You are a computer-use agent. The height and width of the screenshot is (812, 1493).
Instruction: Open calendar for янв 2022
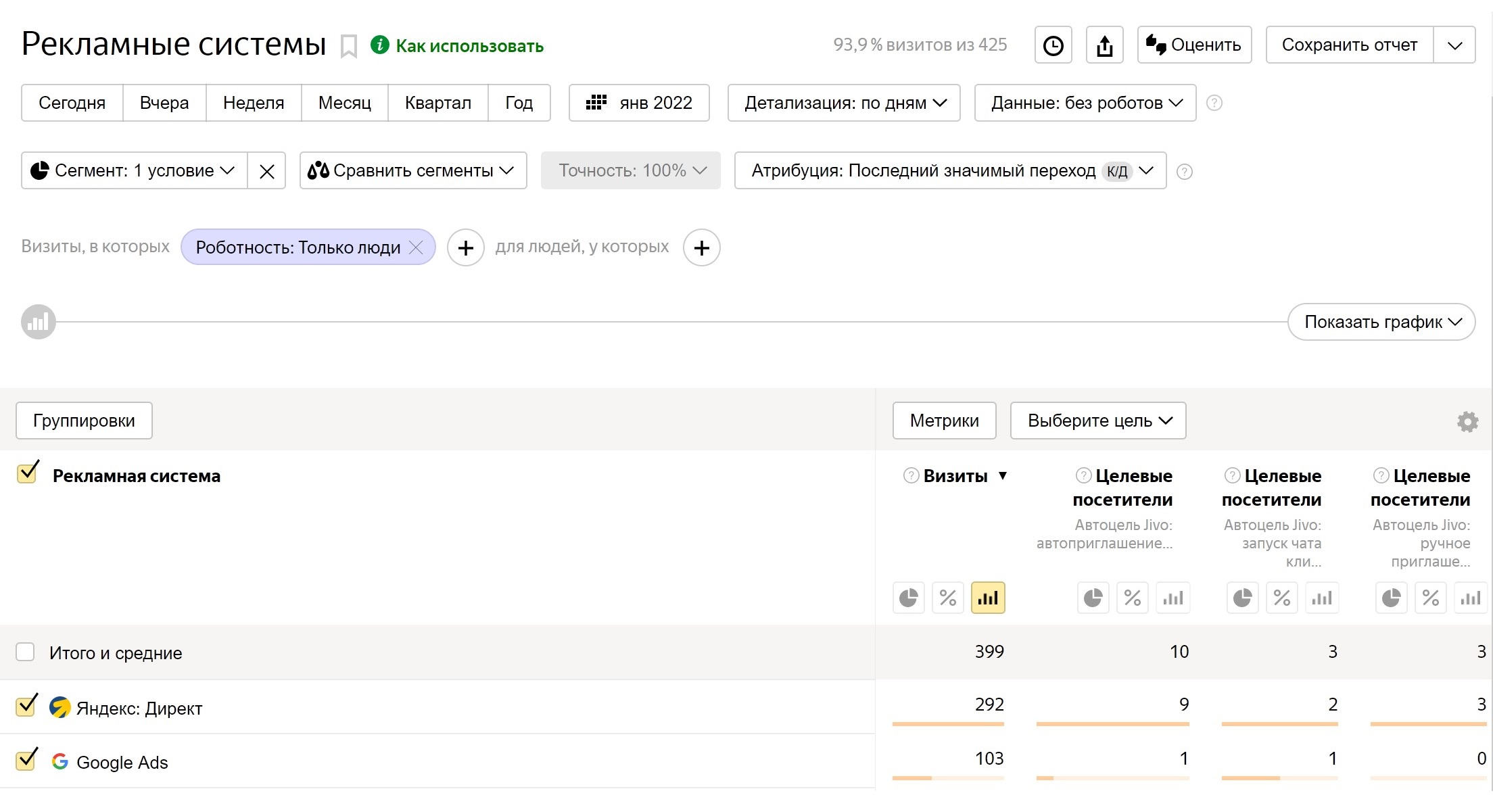[x=639, y=103]
